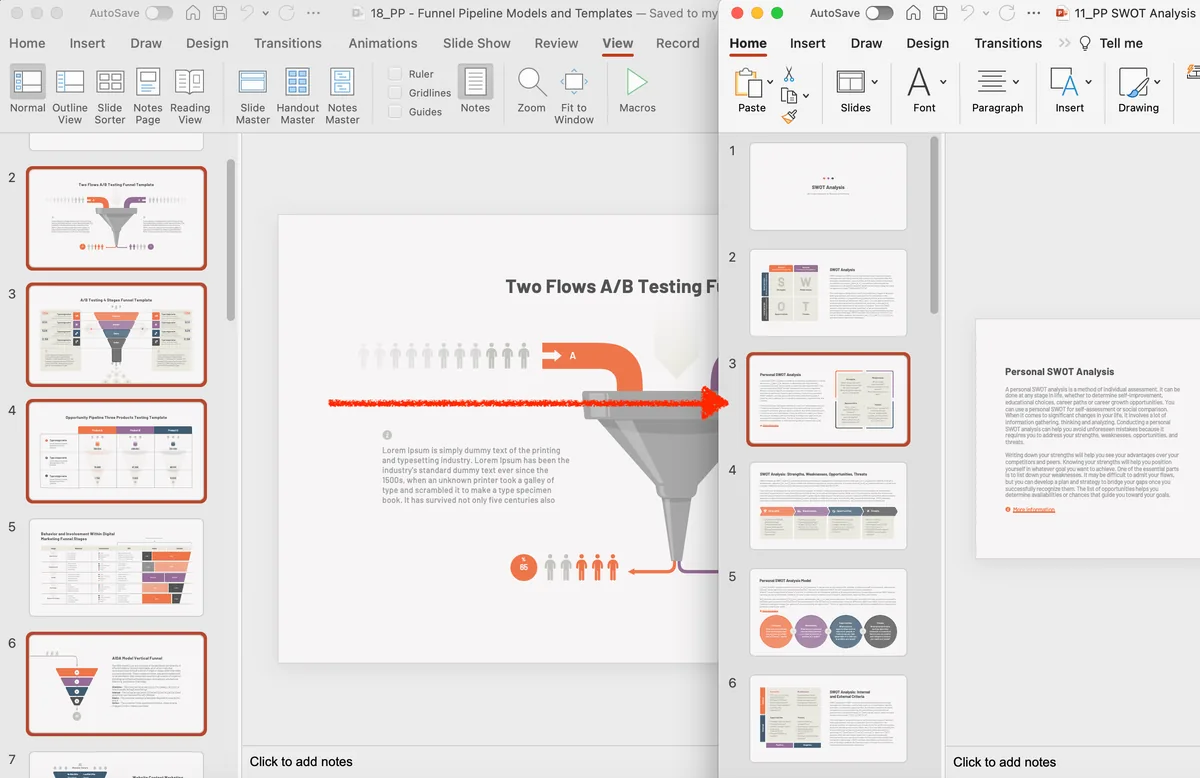This screenshot has width=1200, height=778.
Task: Toggle AutoSave in left window
Action: pos(158,14)
